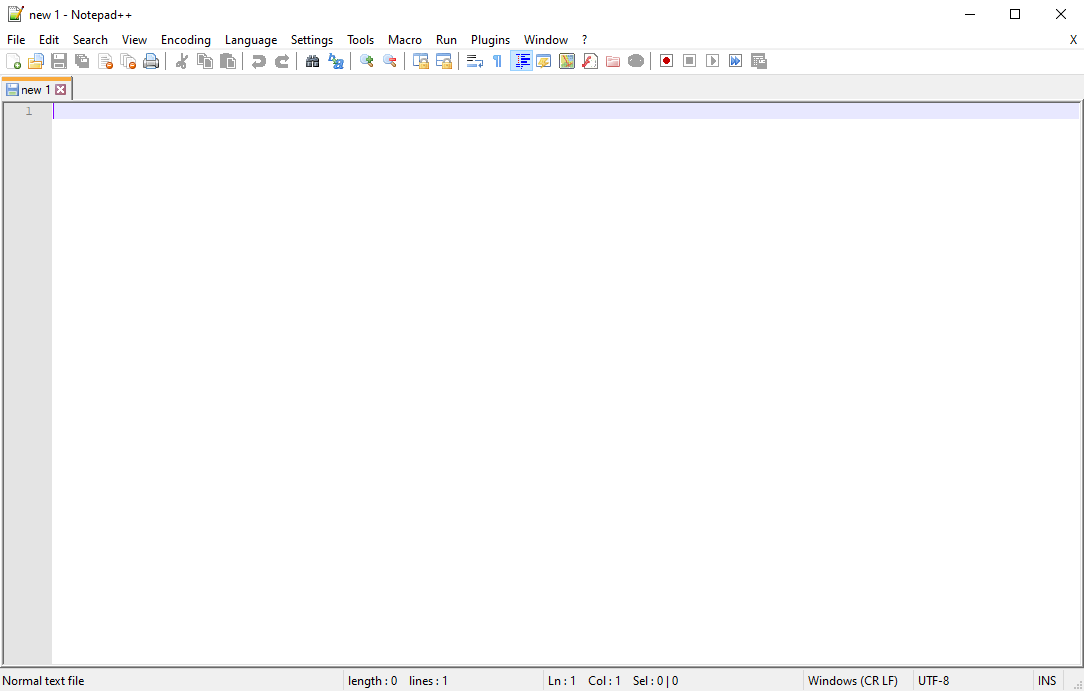This screenshot has width=1084, height=691.
Task: Click the Save floppy disk icon
Action: 59,61
